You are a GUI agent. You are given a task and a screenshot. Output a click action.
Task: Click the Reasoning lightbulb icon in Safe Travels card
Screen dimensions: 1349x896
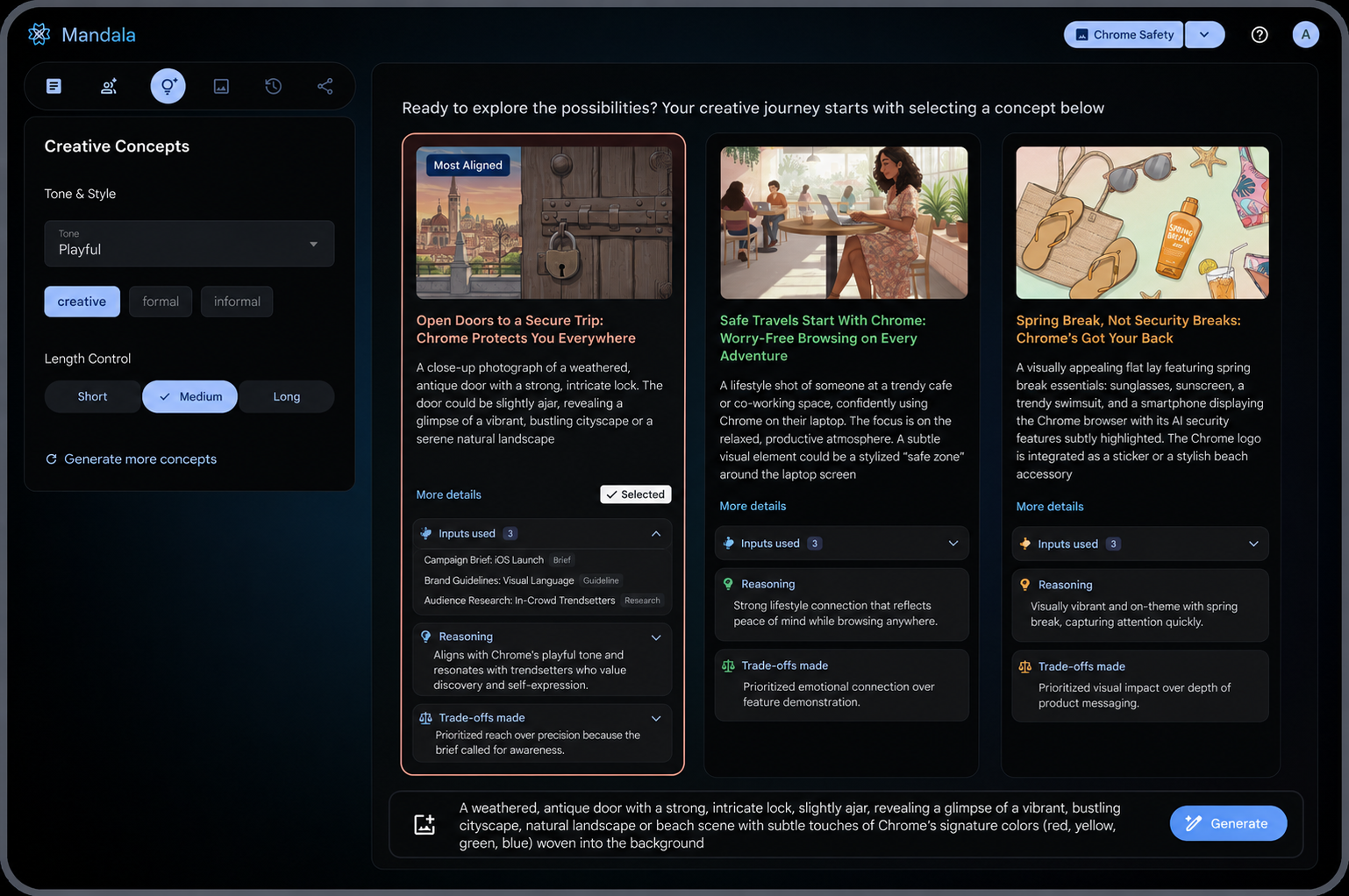point(728,584)
